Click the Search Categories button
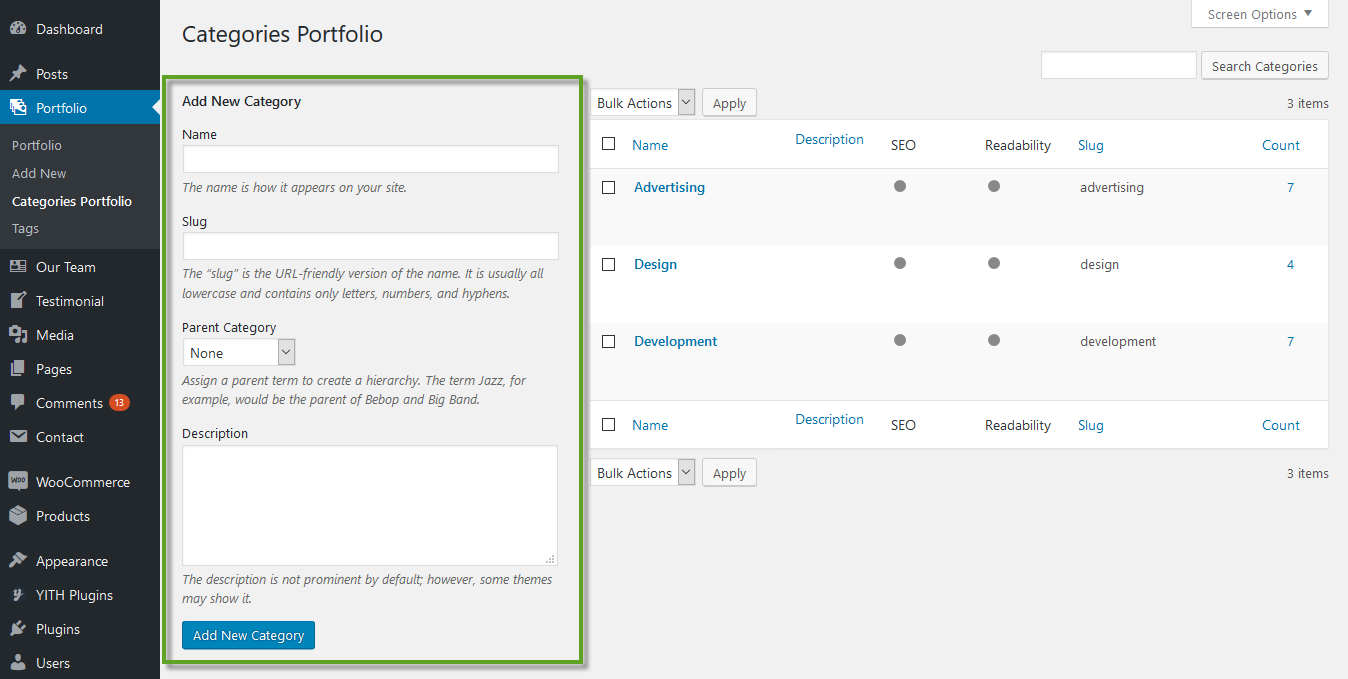1348x679 pixels. click(x=1264, y=66)
